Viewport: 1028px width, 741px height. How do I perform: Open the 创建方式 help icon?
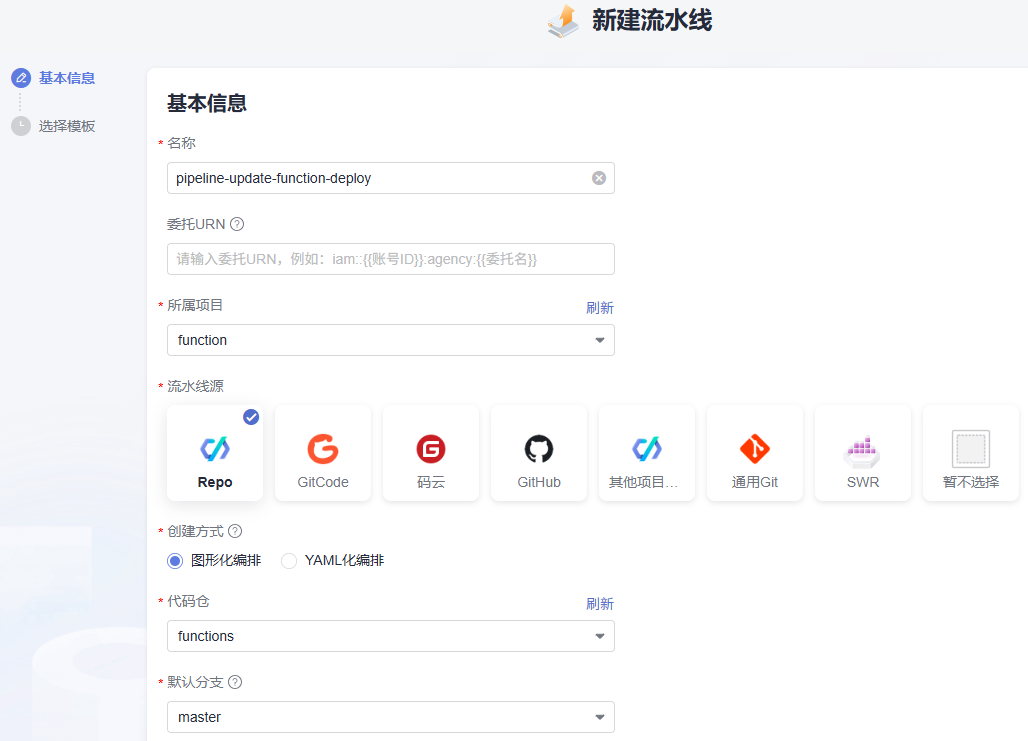tap(234, 530)
